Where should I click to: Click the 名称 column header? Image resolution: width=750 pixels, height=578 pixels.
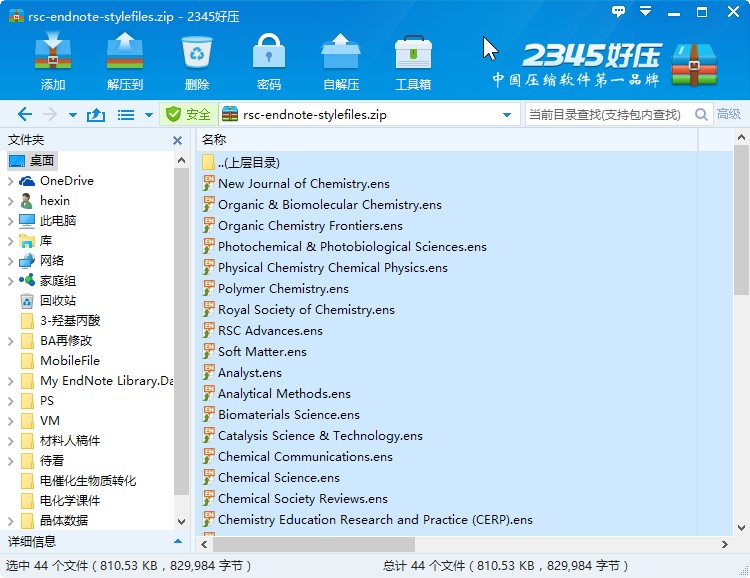(213, 140)
